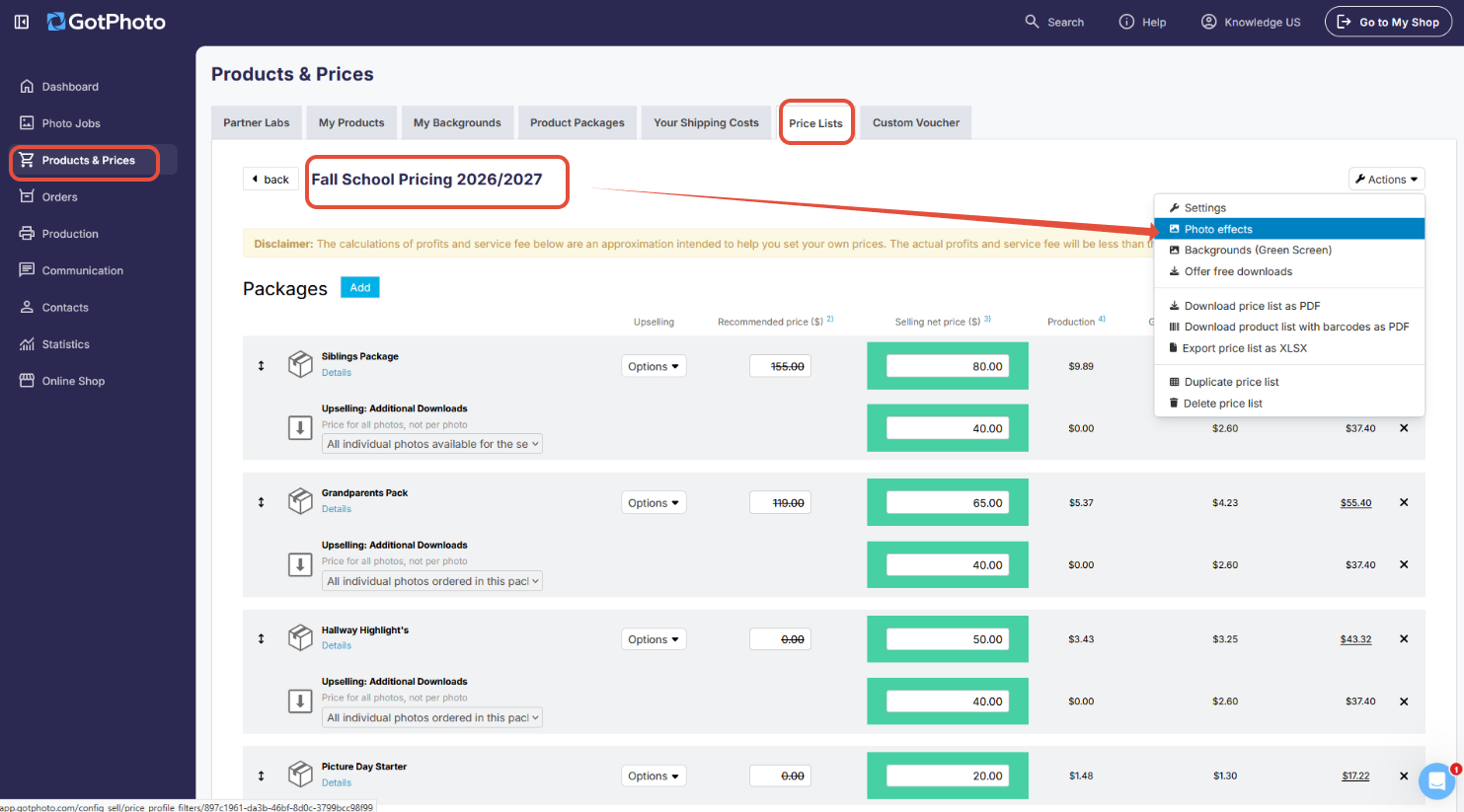Open Online Shop in the sidebar
This screenshot has height=812, width=1464.
point(73,381)
